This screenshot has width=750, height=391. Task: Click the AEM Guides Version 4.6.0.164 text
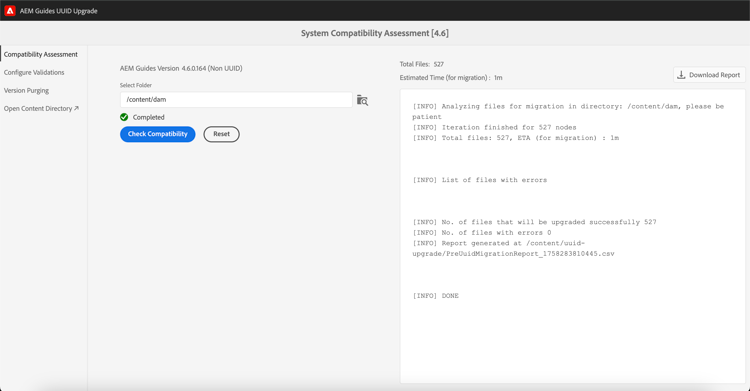pos(181,68)
